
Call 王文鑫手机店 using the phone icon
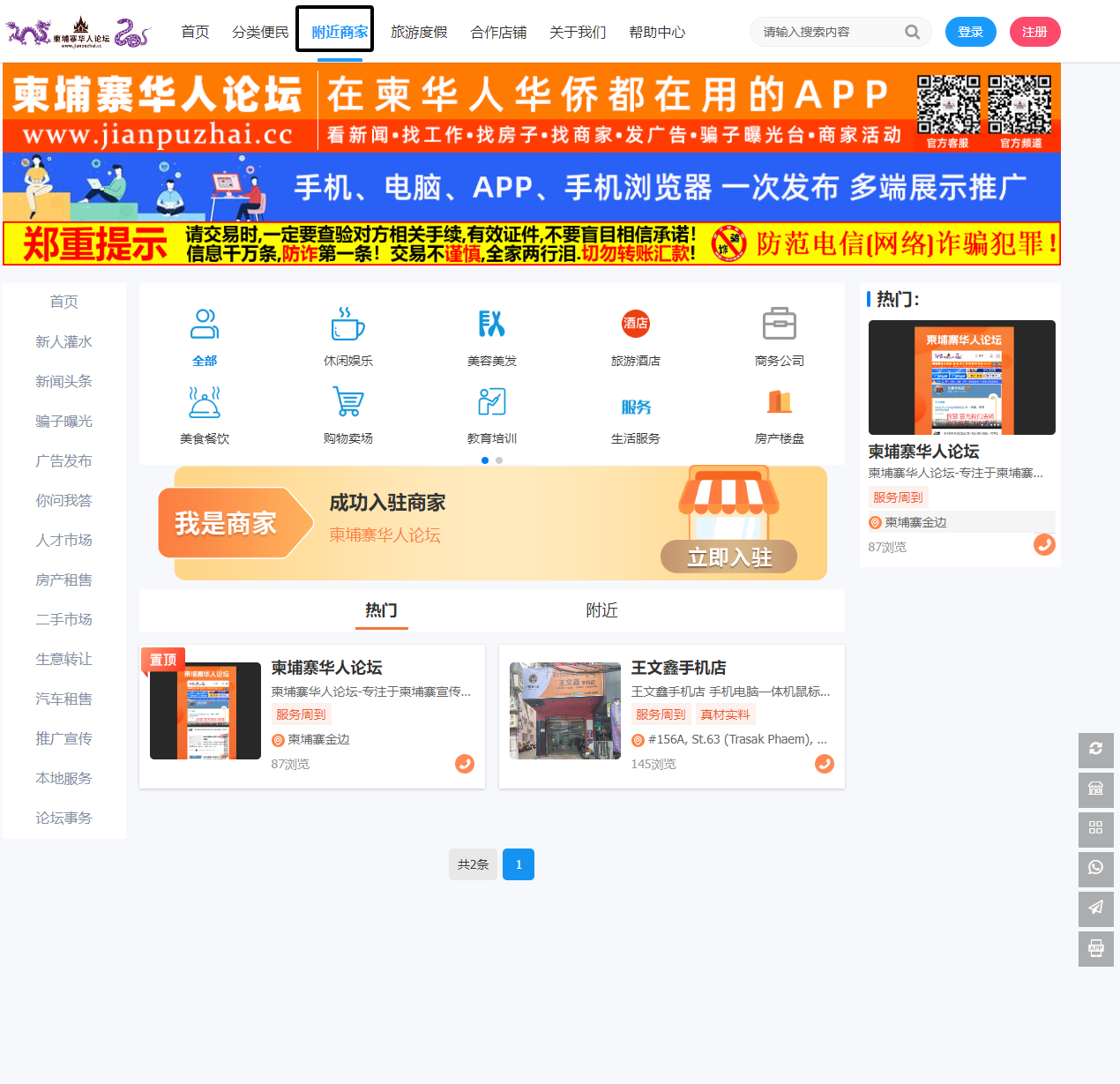(824, 764)
